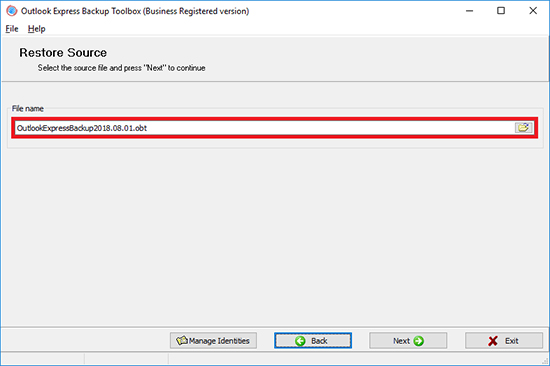Viewport: 550px width, 366px height.
Task: Click the 'Select the source file' instruction text
Action: (121, 68)
